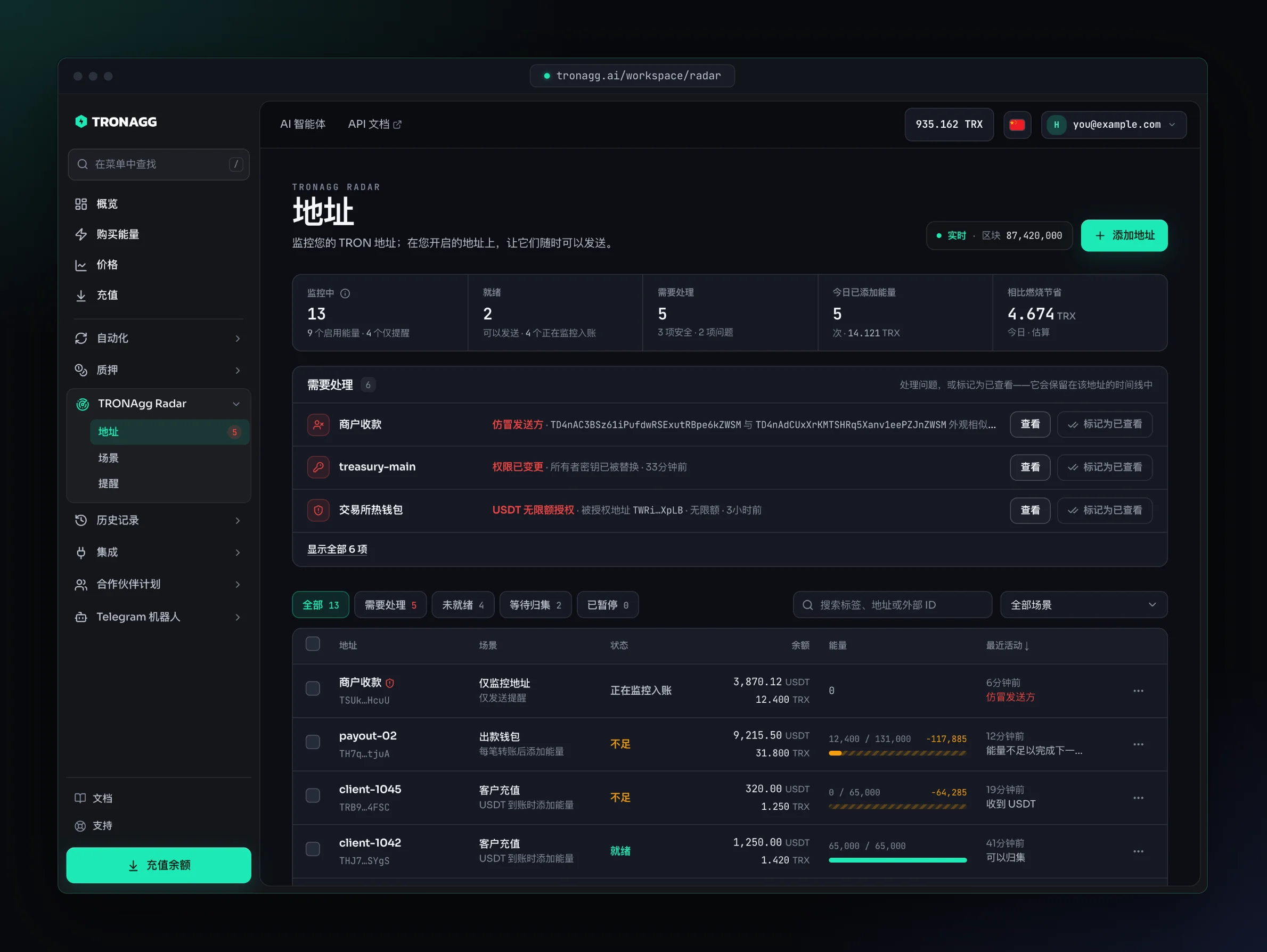Click the 添加地址 button
Viewport: 1267px width, 952px height.
coord(1124,235)
